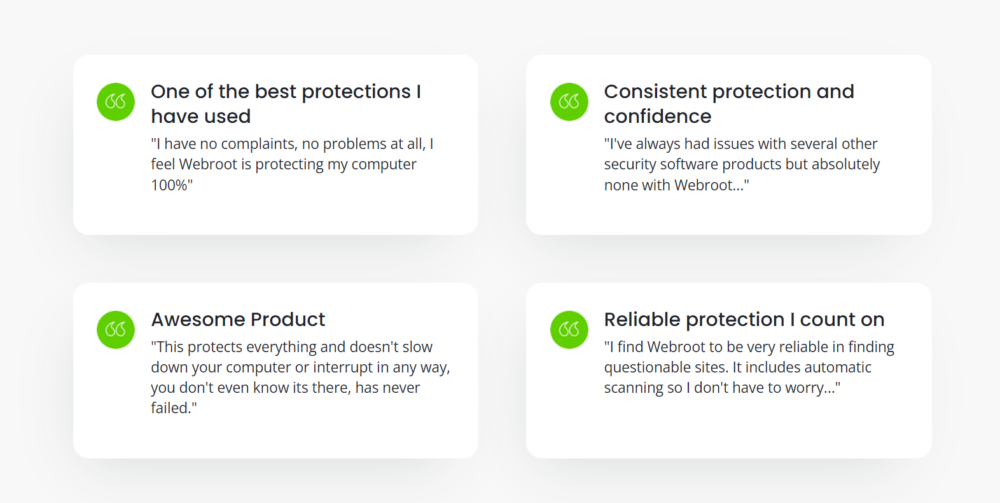The width and height of the screenshot is (1000, 503).
Task: Select the review text "This protects everything and doesn't slow down"
Action: click(x=300, y=377)
